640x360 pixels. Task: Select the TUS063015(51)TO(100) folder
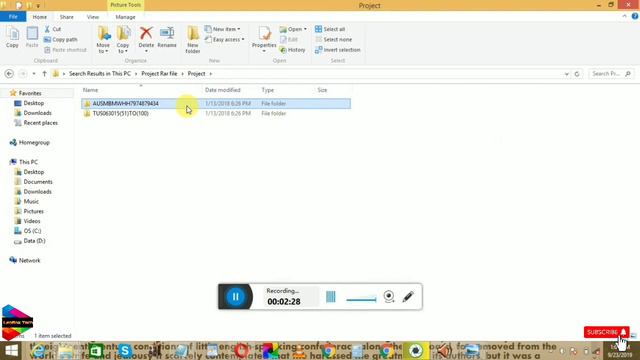pos(216,113)
